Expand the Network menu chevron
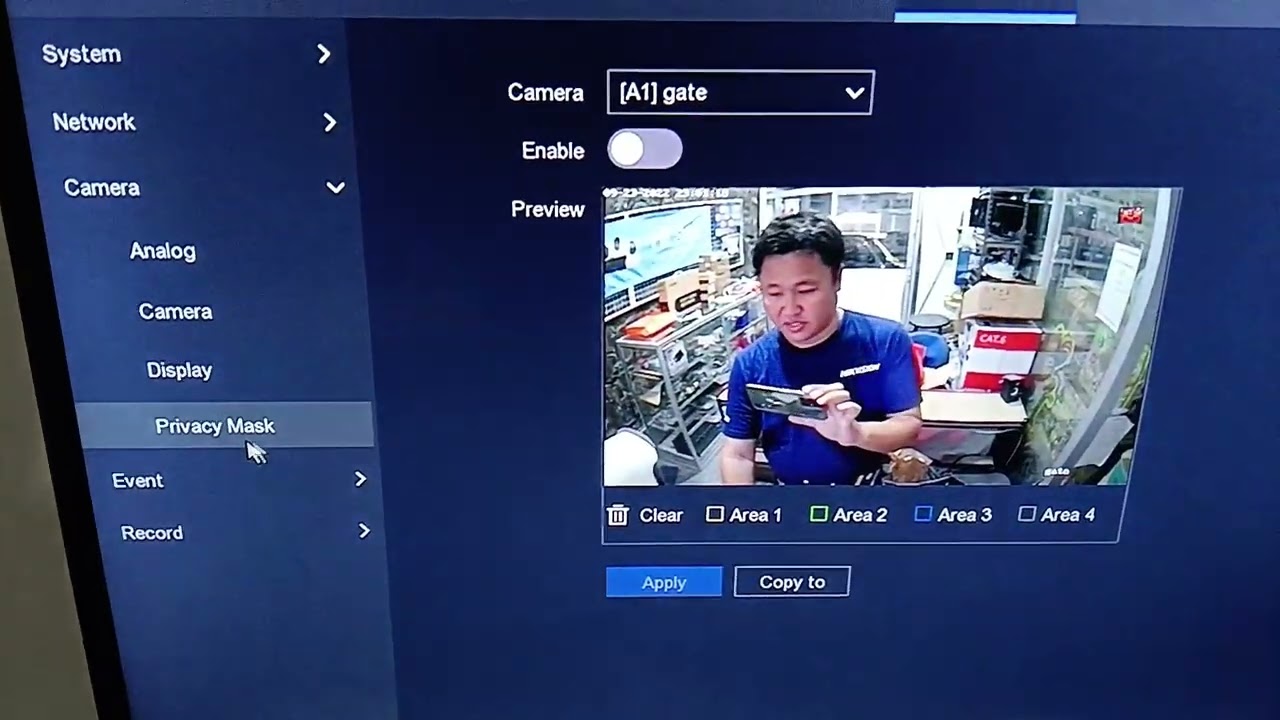The image size is (1280, 720). 330,122
